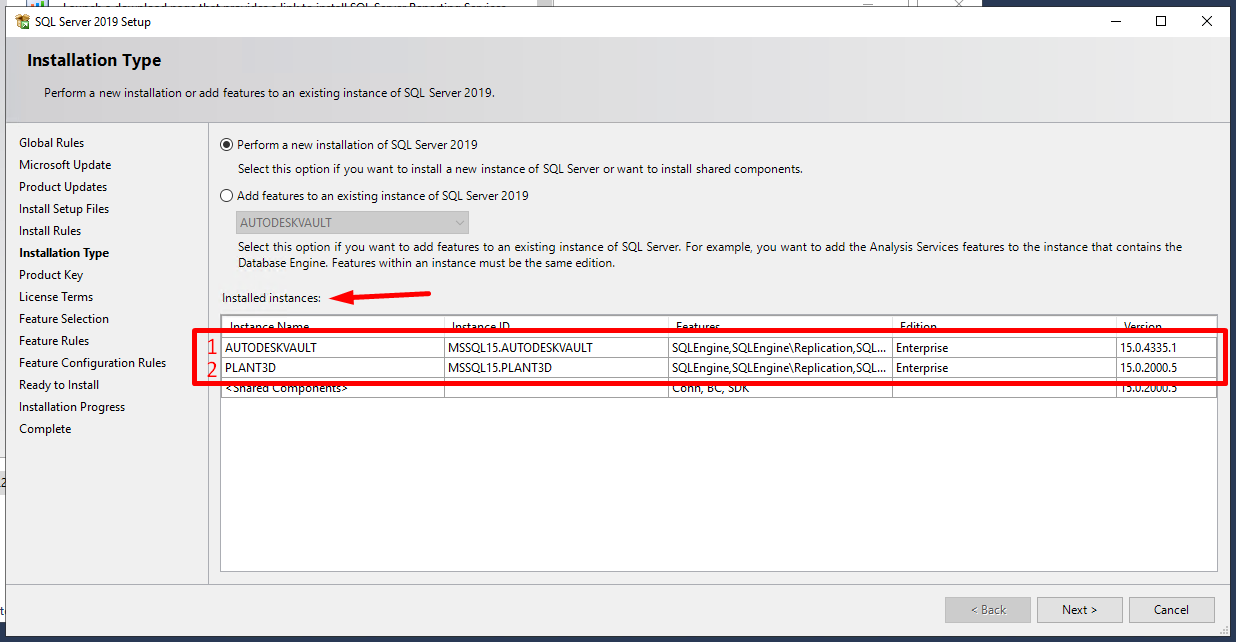Open the License Terms step
Image resolution: width=1236 pixels, height=642 pixels.
pos(55,296)
